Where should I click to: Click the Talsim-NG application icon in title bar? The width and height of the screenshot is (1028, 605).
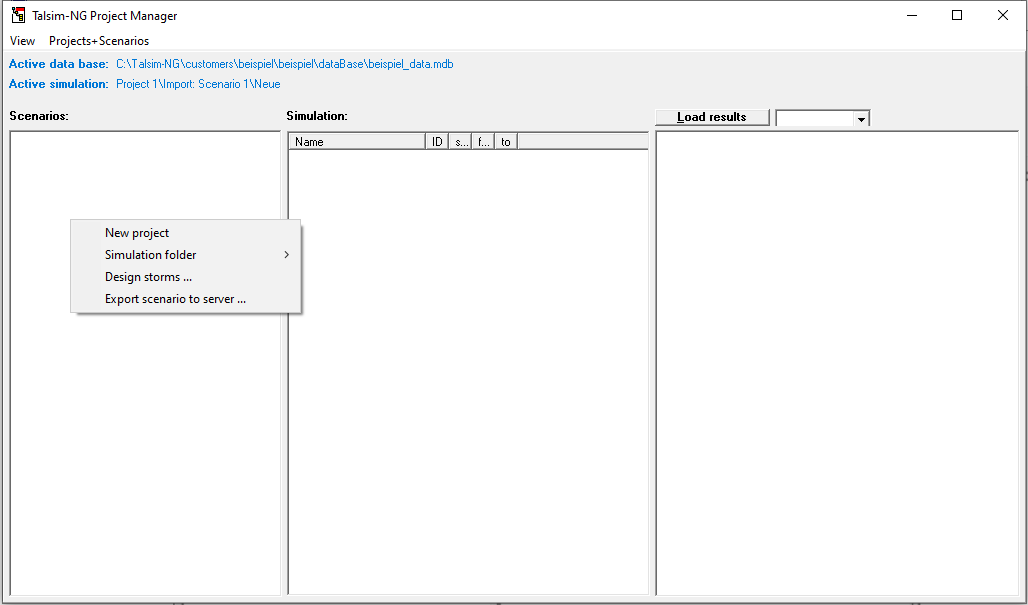coord(18,16)
